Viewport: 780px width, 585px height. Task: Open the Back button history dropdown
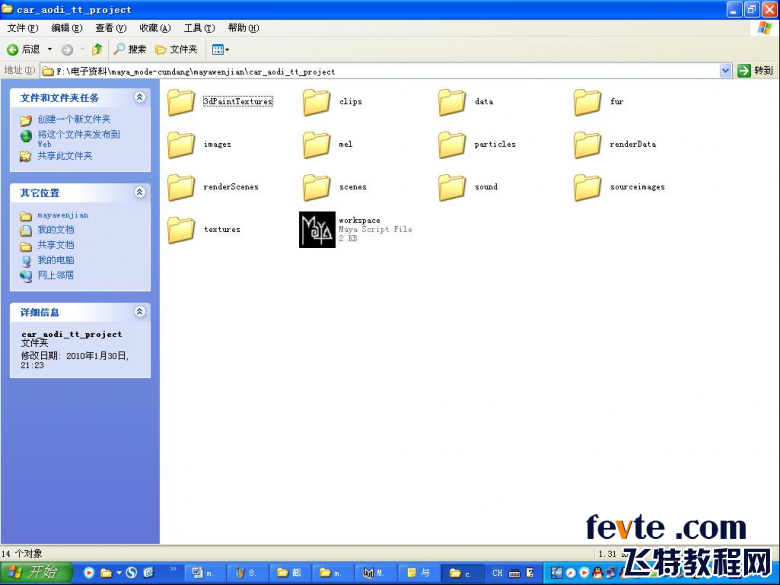pyautogui.click(x=49, y=49)
